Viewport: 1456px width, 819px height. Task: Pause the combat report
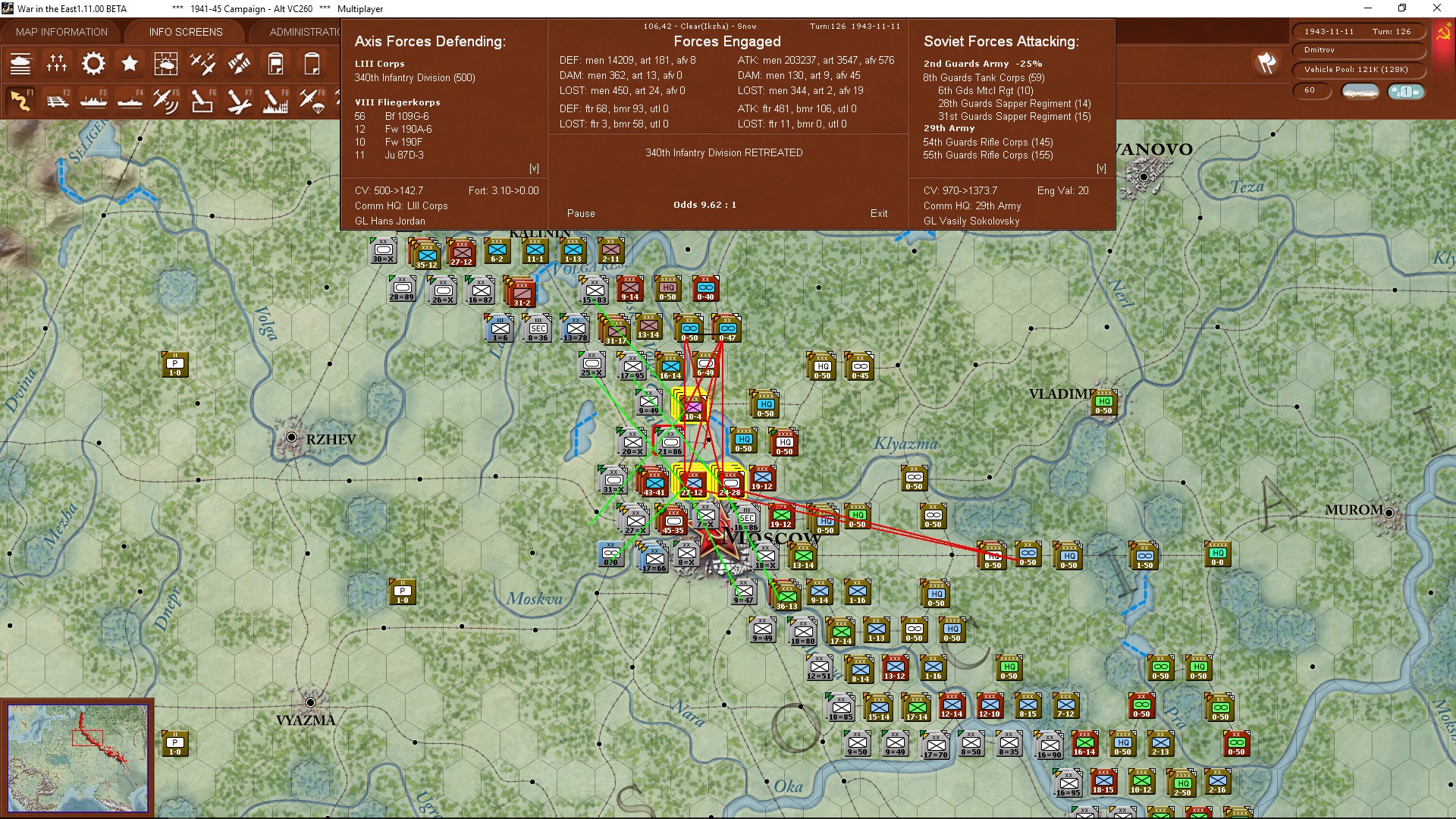(581, 214)
